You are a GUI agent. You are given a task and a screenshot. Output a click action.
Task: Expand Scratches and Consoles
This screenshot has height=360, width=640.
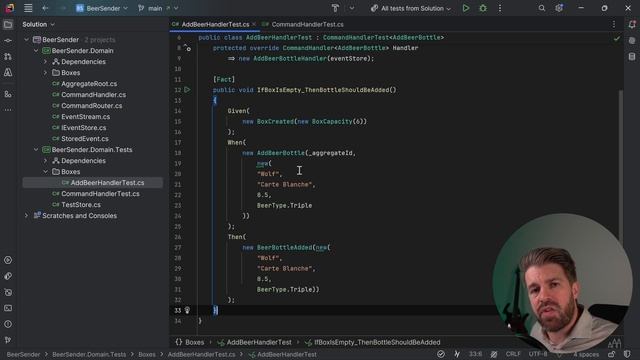click(27, 216)
